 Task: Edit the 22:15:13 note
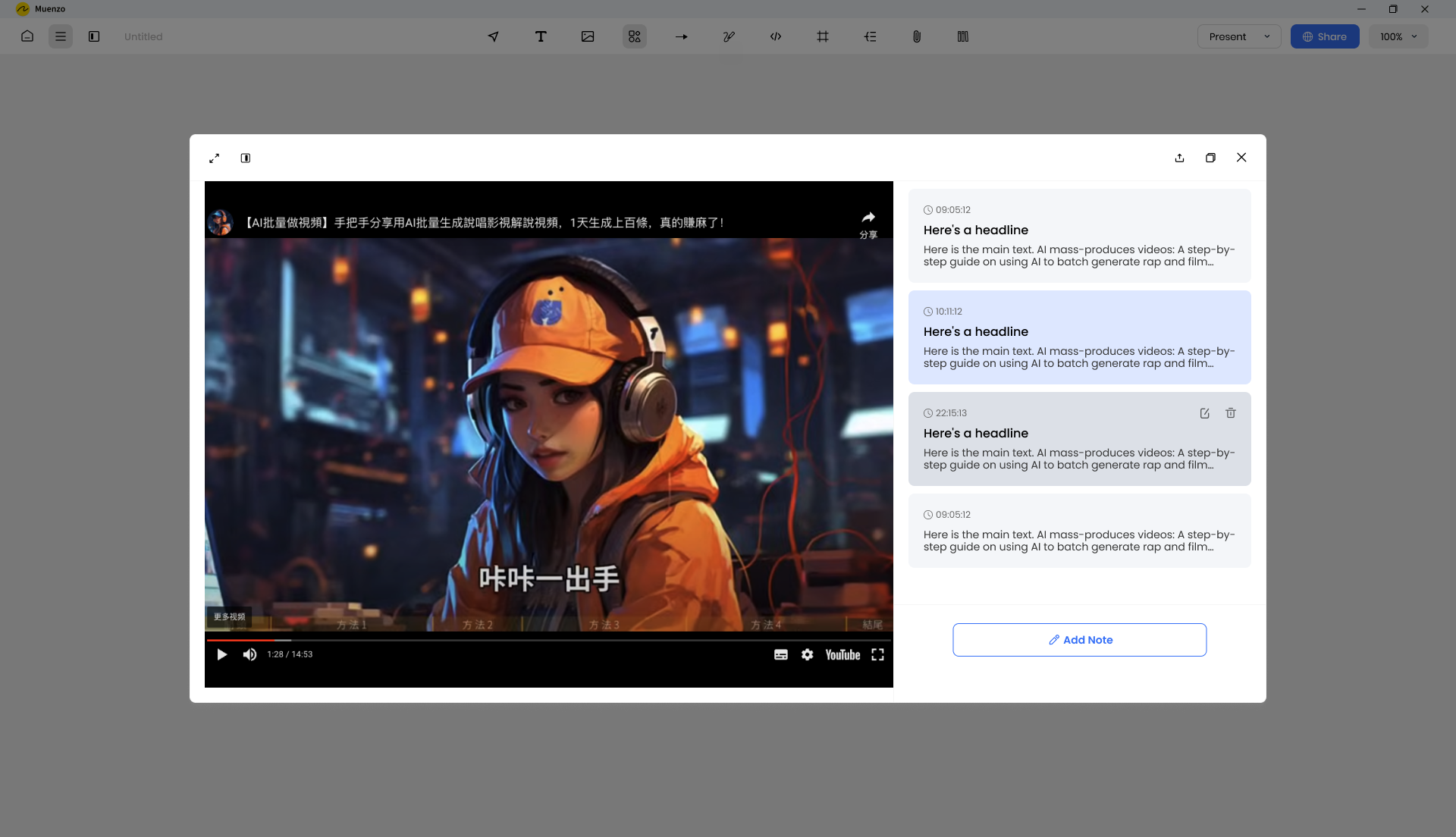pos(1204,413)
